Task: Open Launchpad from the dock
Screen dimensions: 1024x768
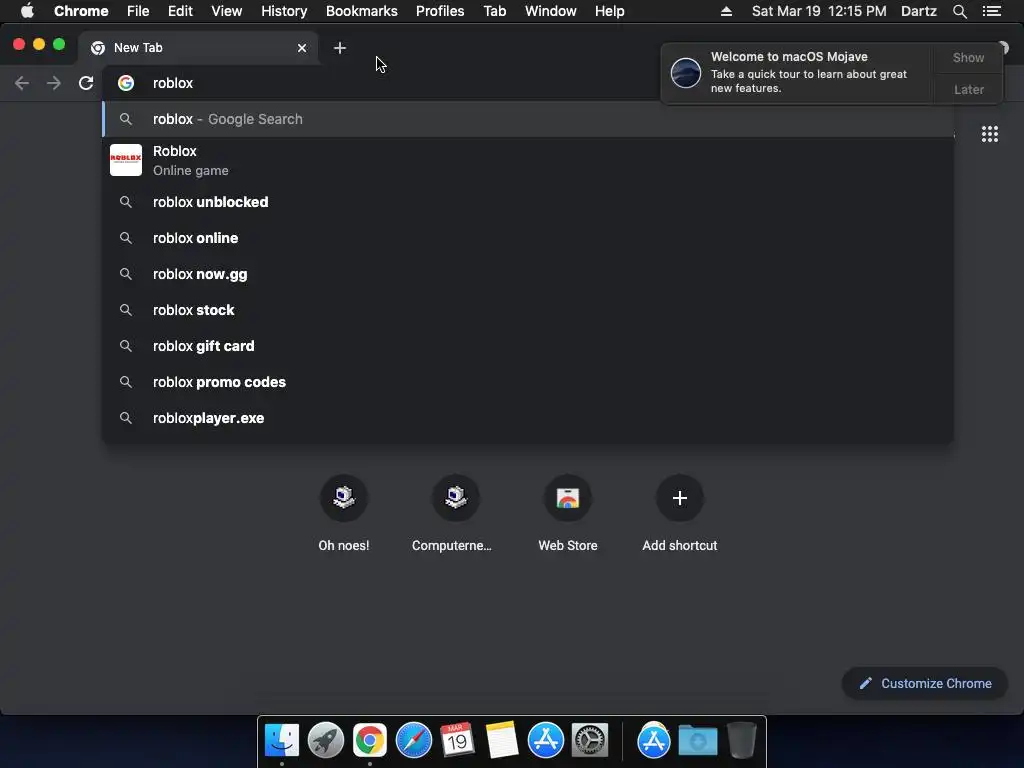Action: pos(325,740)
